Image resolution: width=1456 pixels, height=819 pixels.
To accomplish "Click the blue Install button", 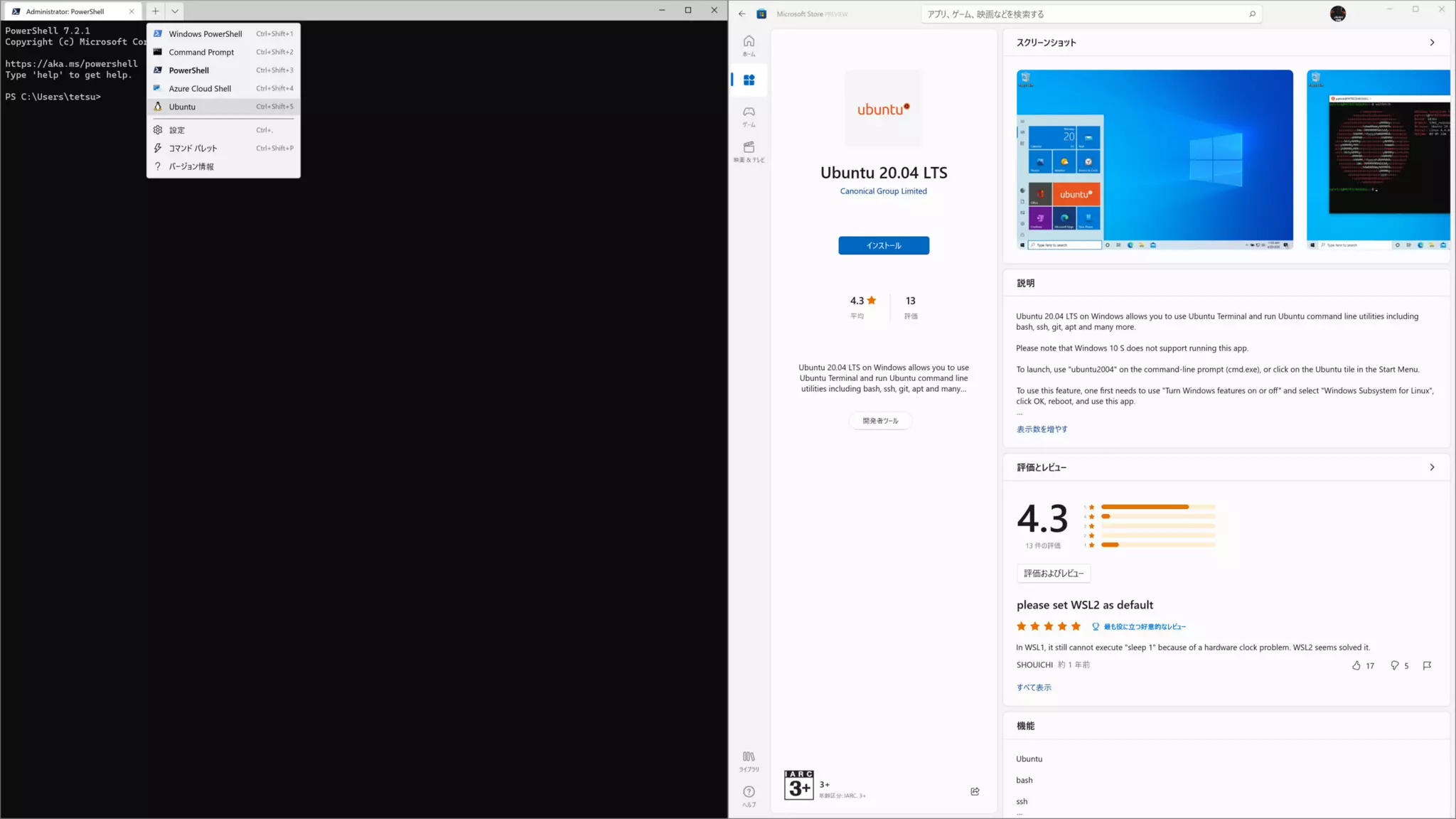I will point(883,245).
